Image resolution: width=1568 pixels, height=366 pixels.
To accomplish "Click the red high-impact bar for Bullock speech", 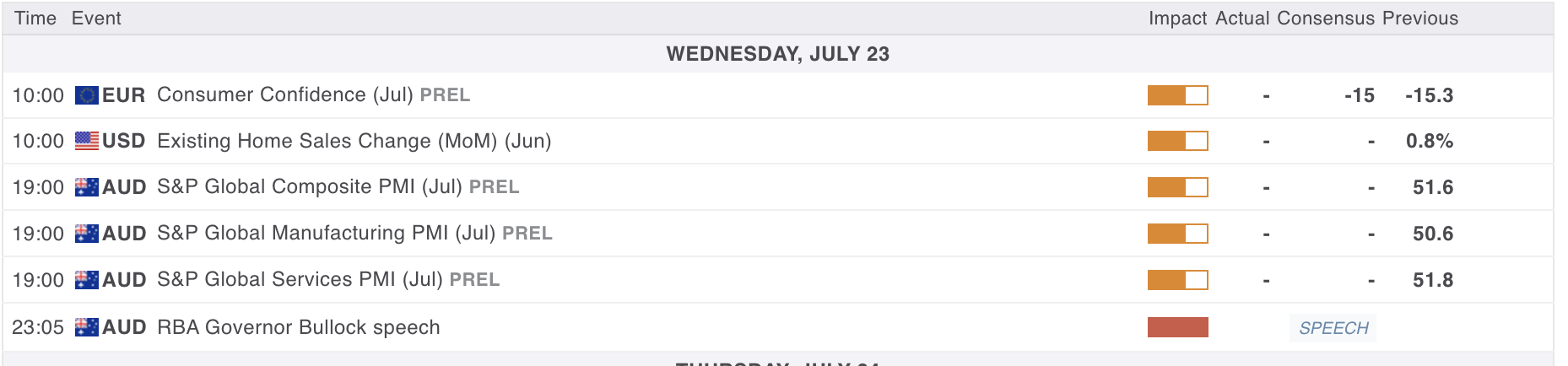I will click(1178, 327).
